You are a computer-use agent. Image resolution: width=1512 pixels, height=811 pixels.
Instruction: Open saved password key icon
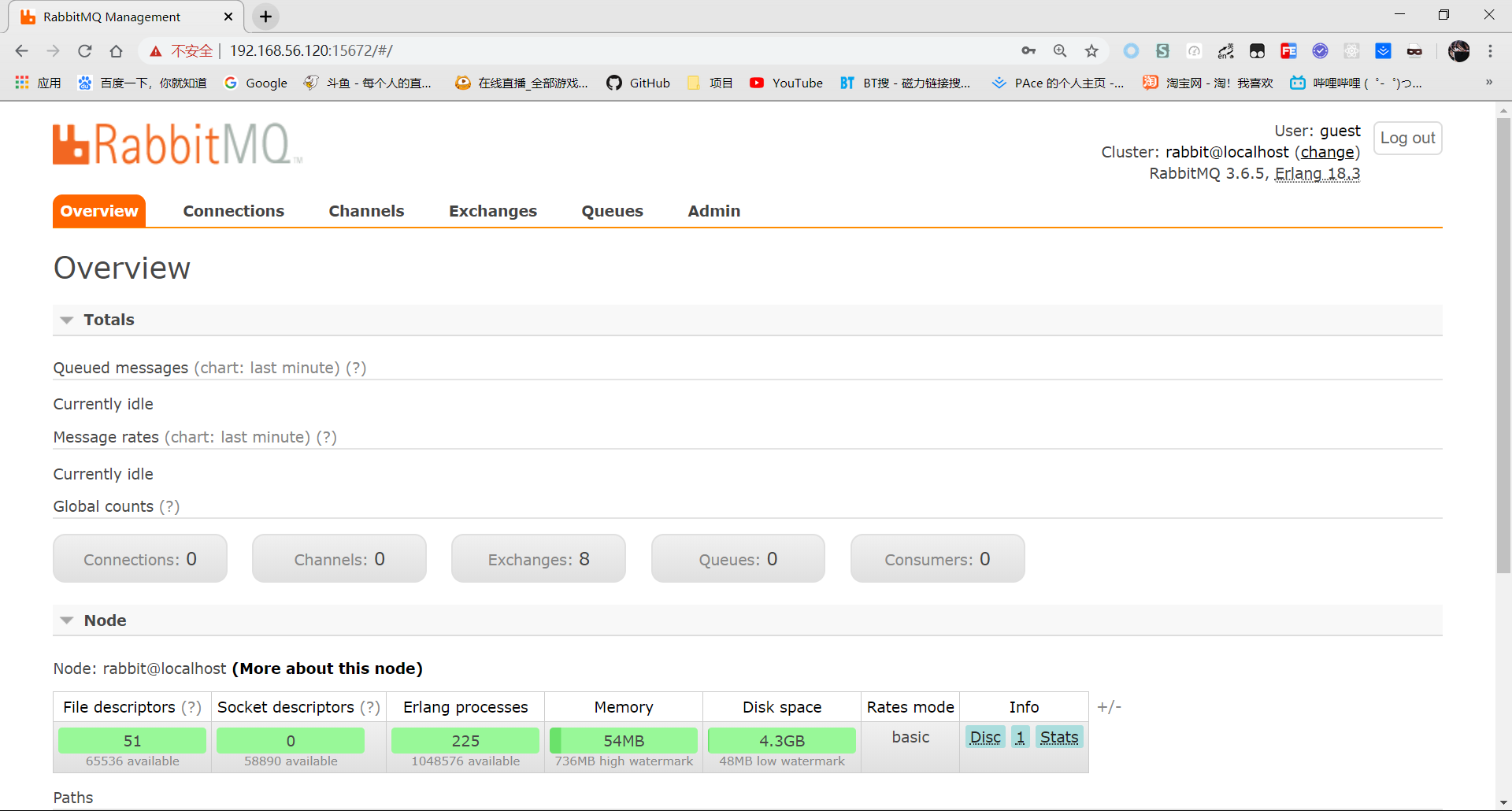pos(1028,51)
